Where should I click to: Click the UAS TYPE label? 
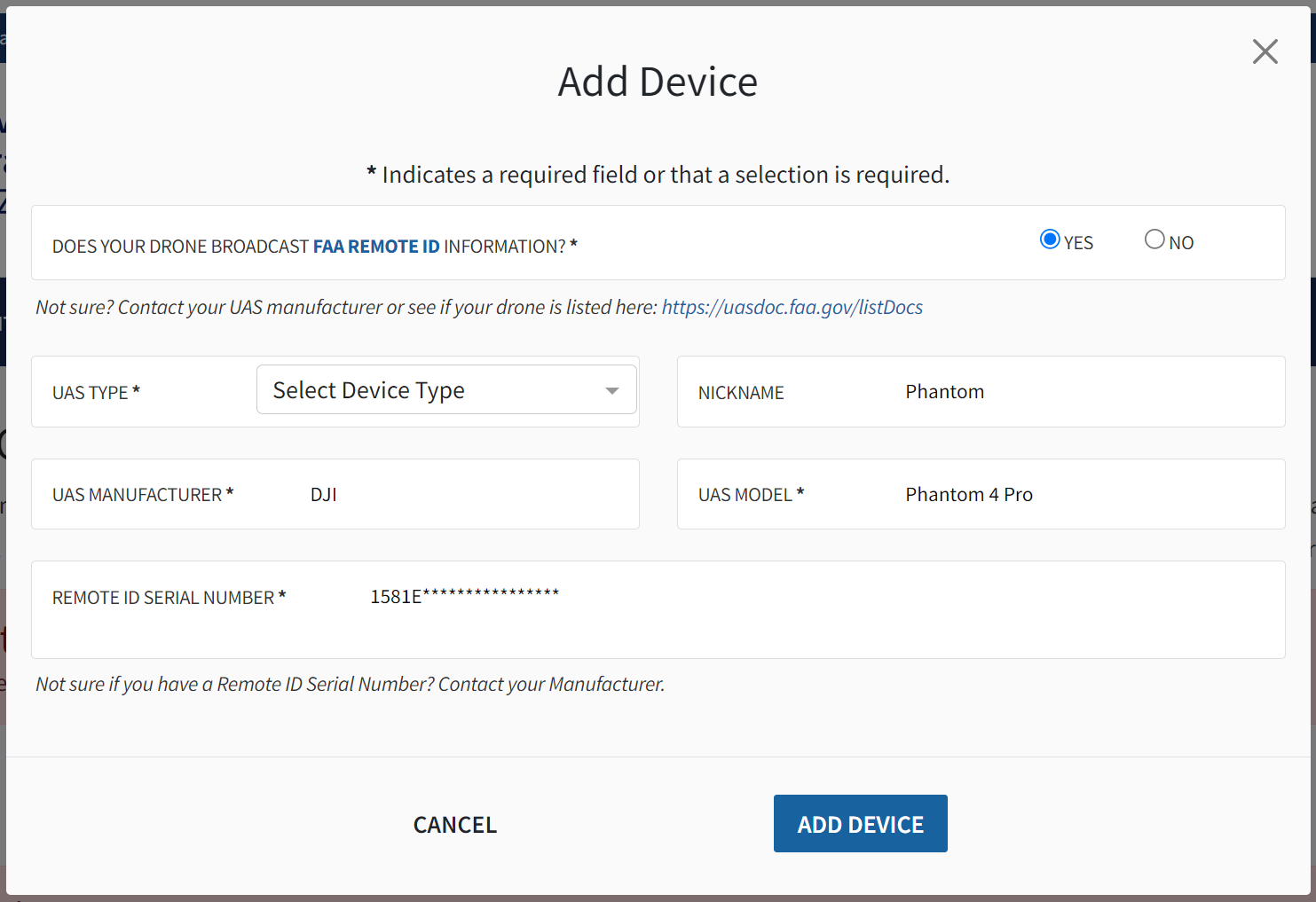(96, 392)
